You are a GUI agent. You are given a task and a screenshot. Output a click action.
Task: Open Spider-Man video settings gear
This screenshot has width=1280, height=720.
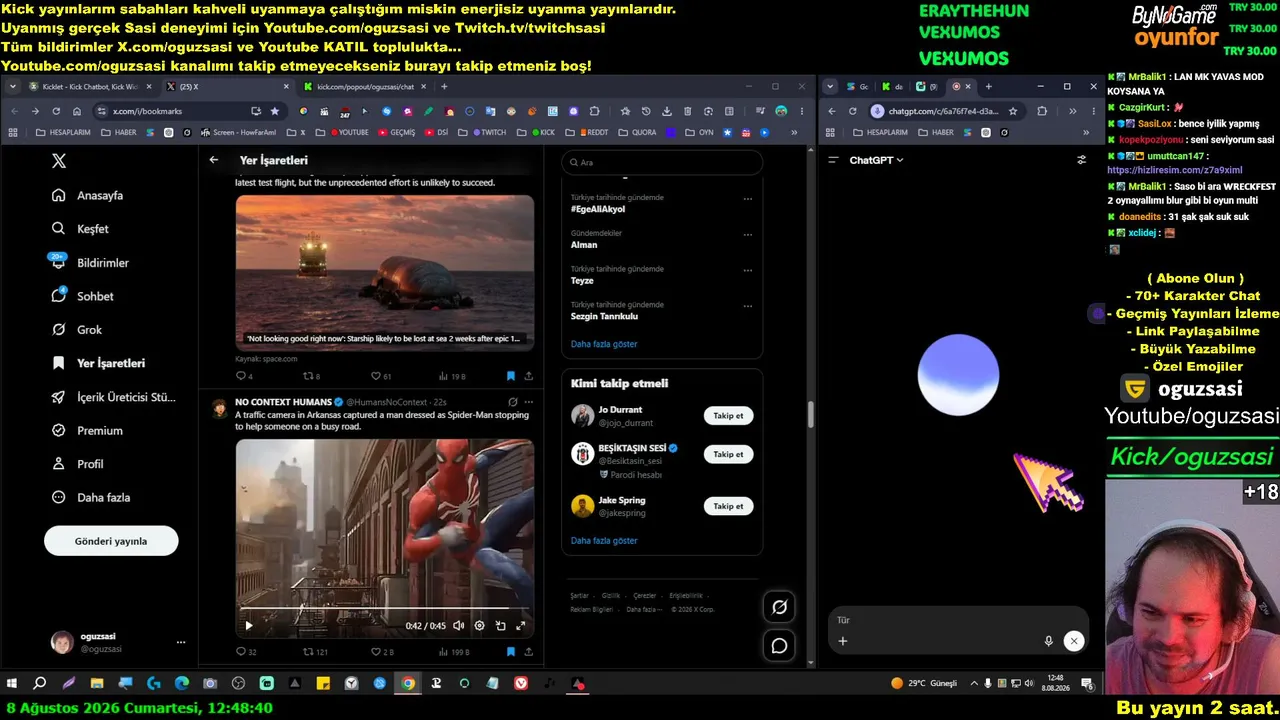479,626
